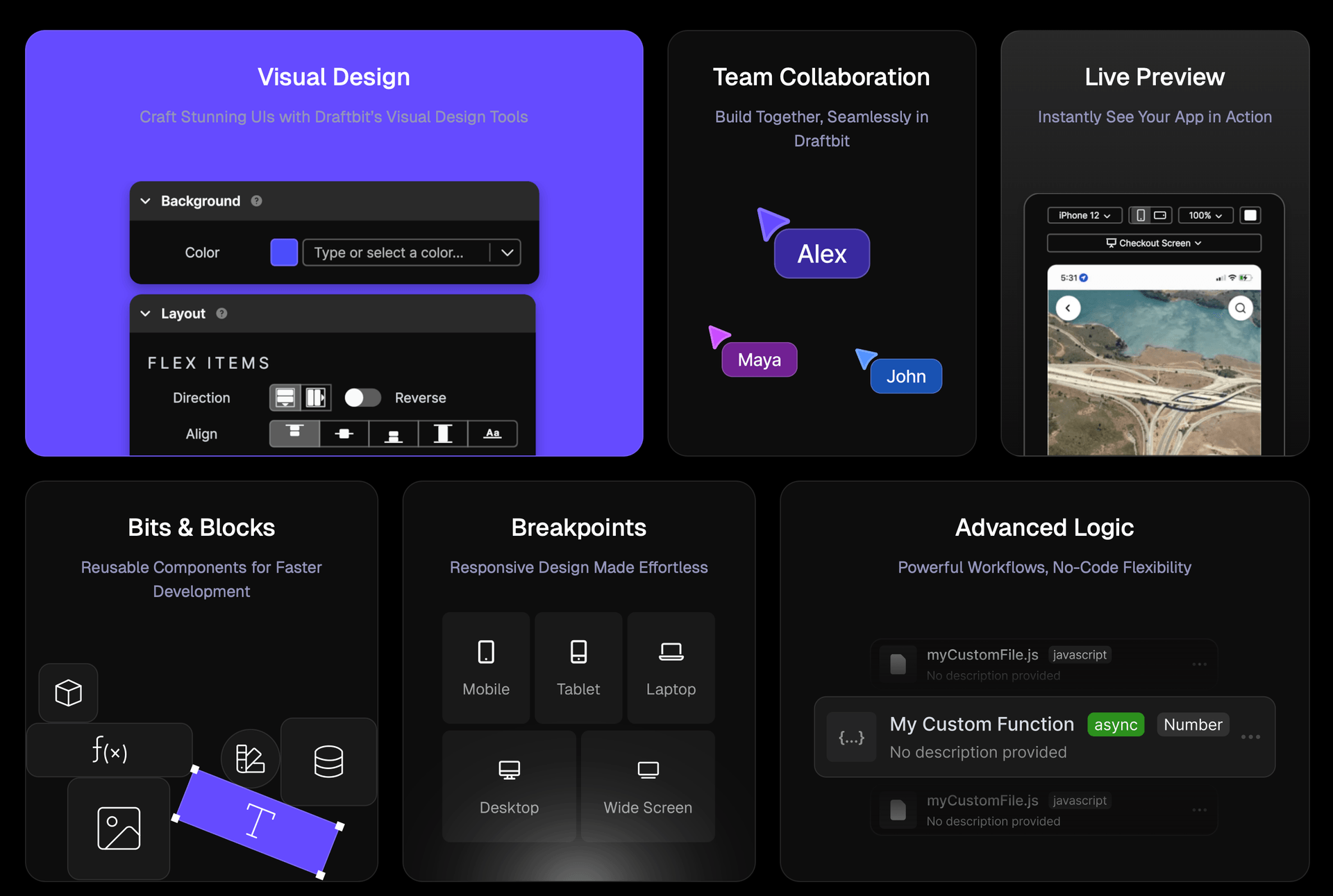
Task: Click the Background help question icon
Action: (x=256, y=201)
